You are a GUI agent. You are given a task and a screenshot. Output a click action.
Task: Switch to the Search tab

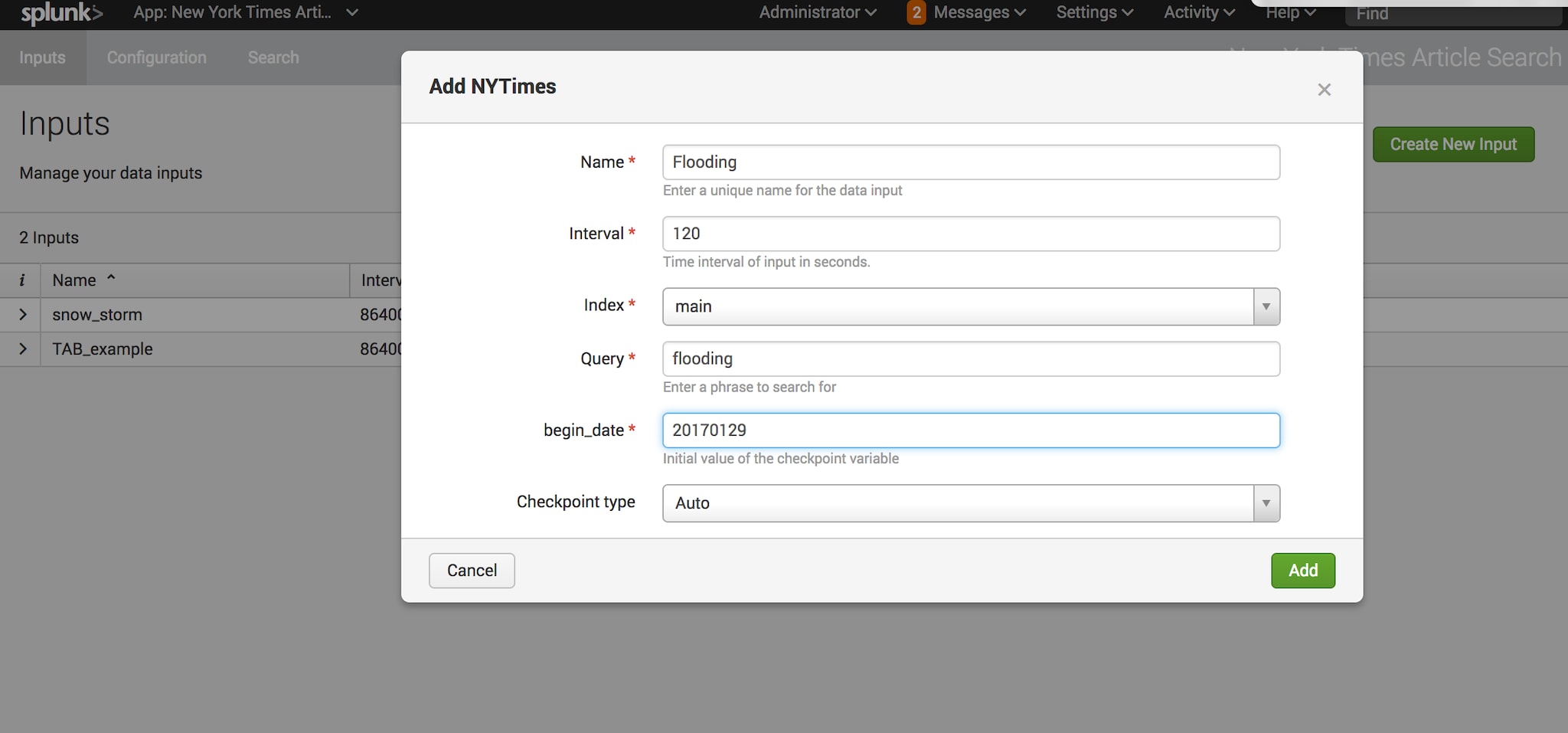pyautogui.click(x=273, y=57)
